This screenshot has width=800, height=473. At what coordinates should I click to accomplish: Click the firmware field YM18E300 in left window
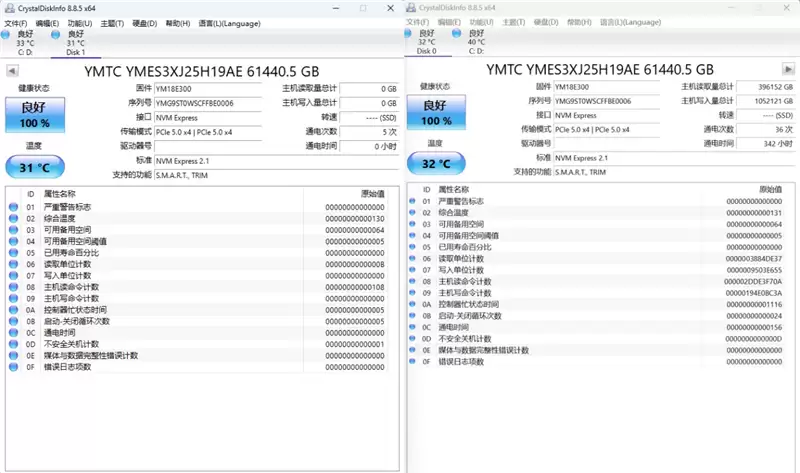tap(208, 89)
